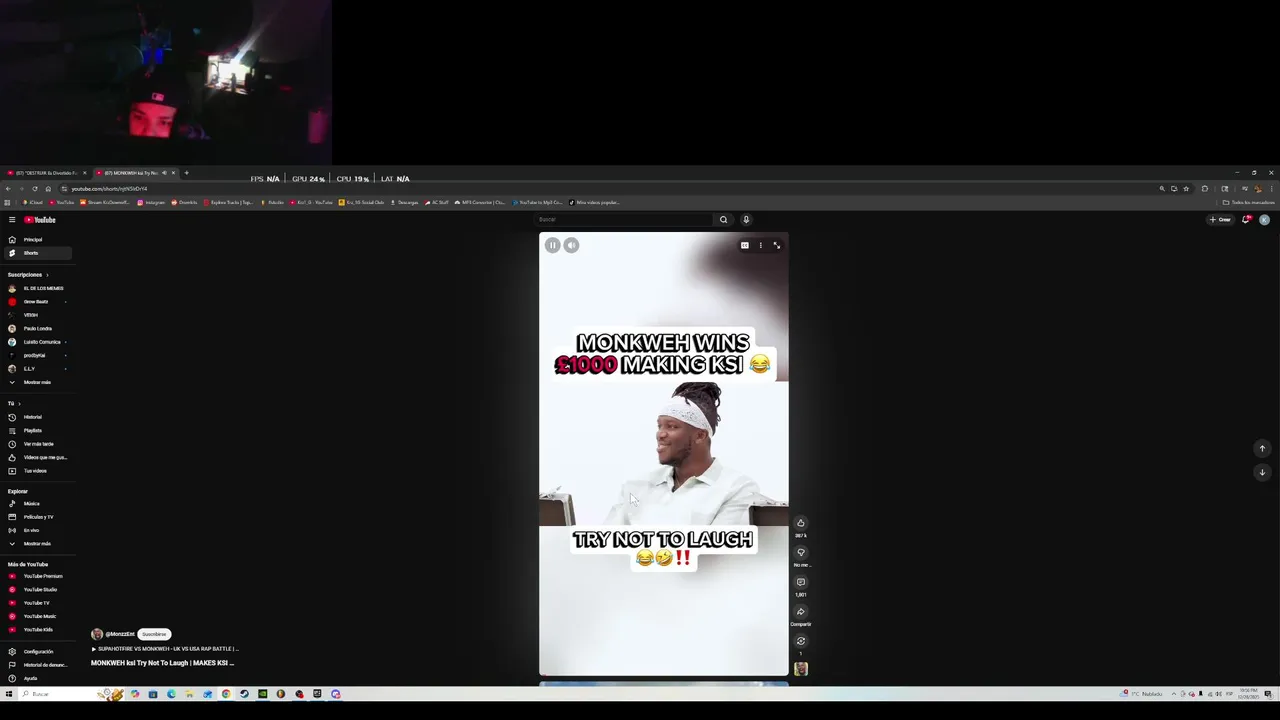Open the Crear button
The width and height of the screenshot is (1280, 720).
click(1220, 220)
